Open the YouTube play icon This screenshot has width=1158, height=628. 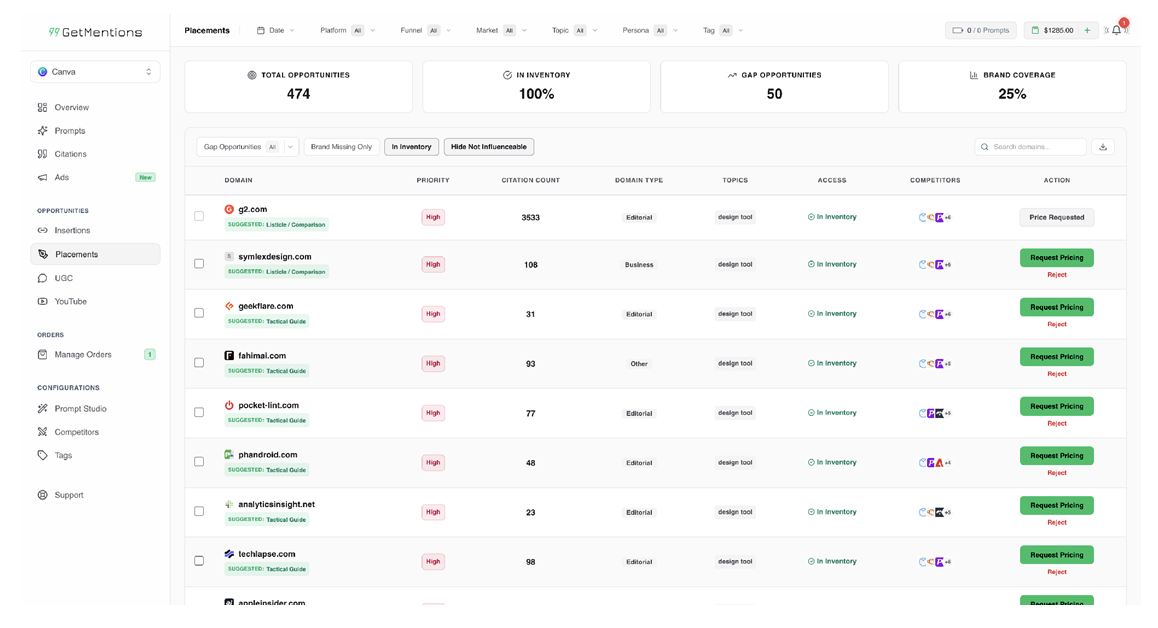42,301
